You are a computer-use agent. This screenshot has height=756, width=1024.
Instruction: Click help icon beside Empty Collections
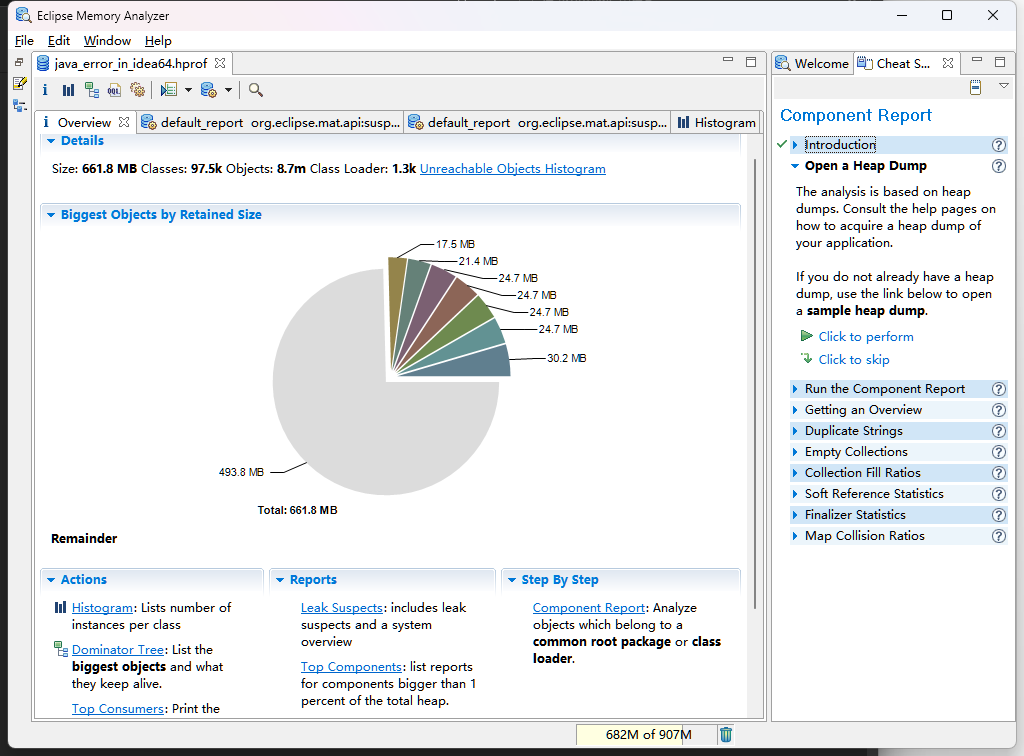999,452
